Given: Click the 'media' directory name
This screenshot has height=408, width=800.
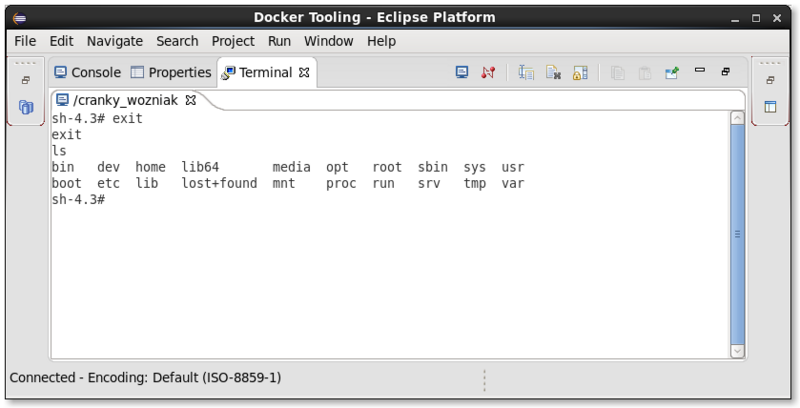Looking at the screenshot, I should point(291,167).
